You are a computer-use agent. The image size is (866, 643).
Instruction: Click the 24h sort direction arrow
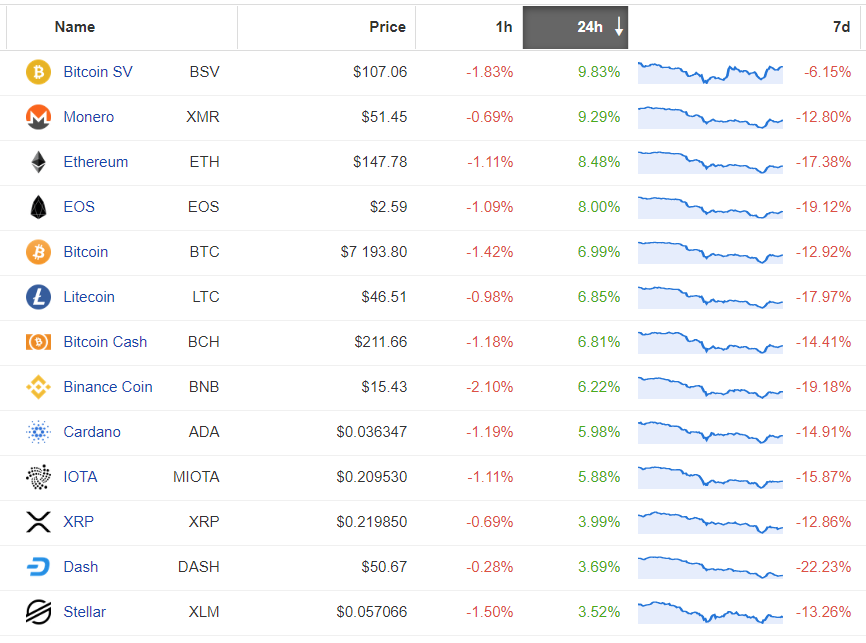pos(619,27)
